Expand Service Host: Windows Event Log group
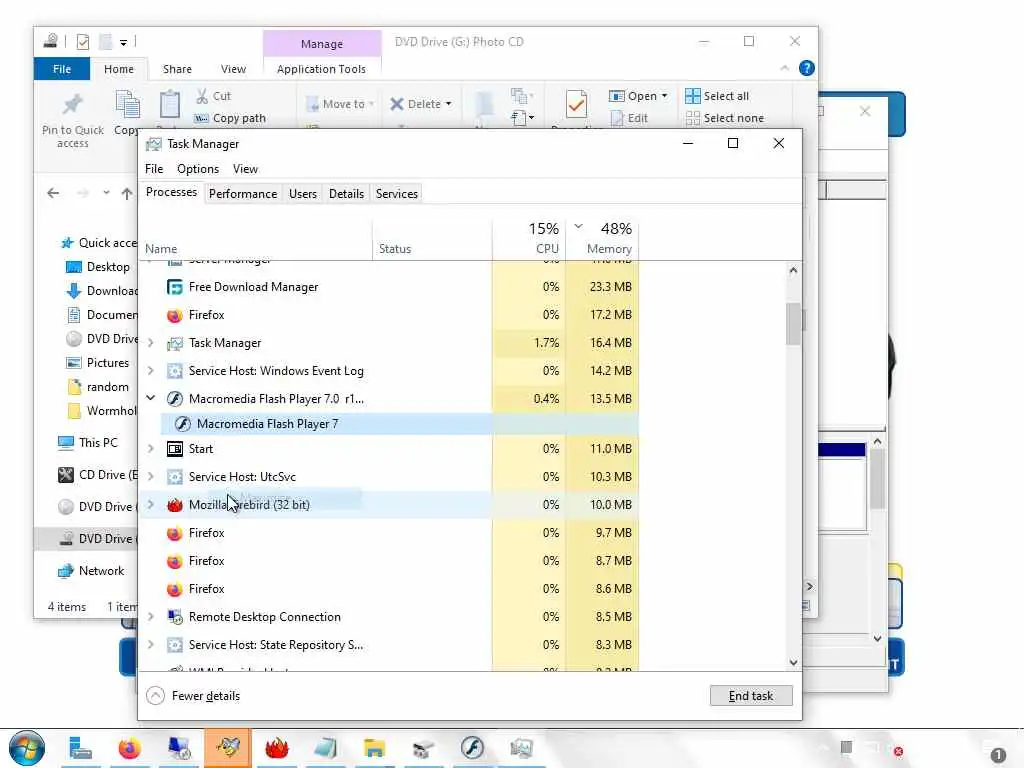 151,371
